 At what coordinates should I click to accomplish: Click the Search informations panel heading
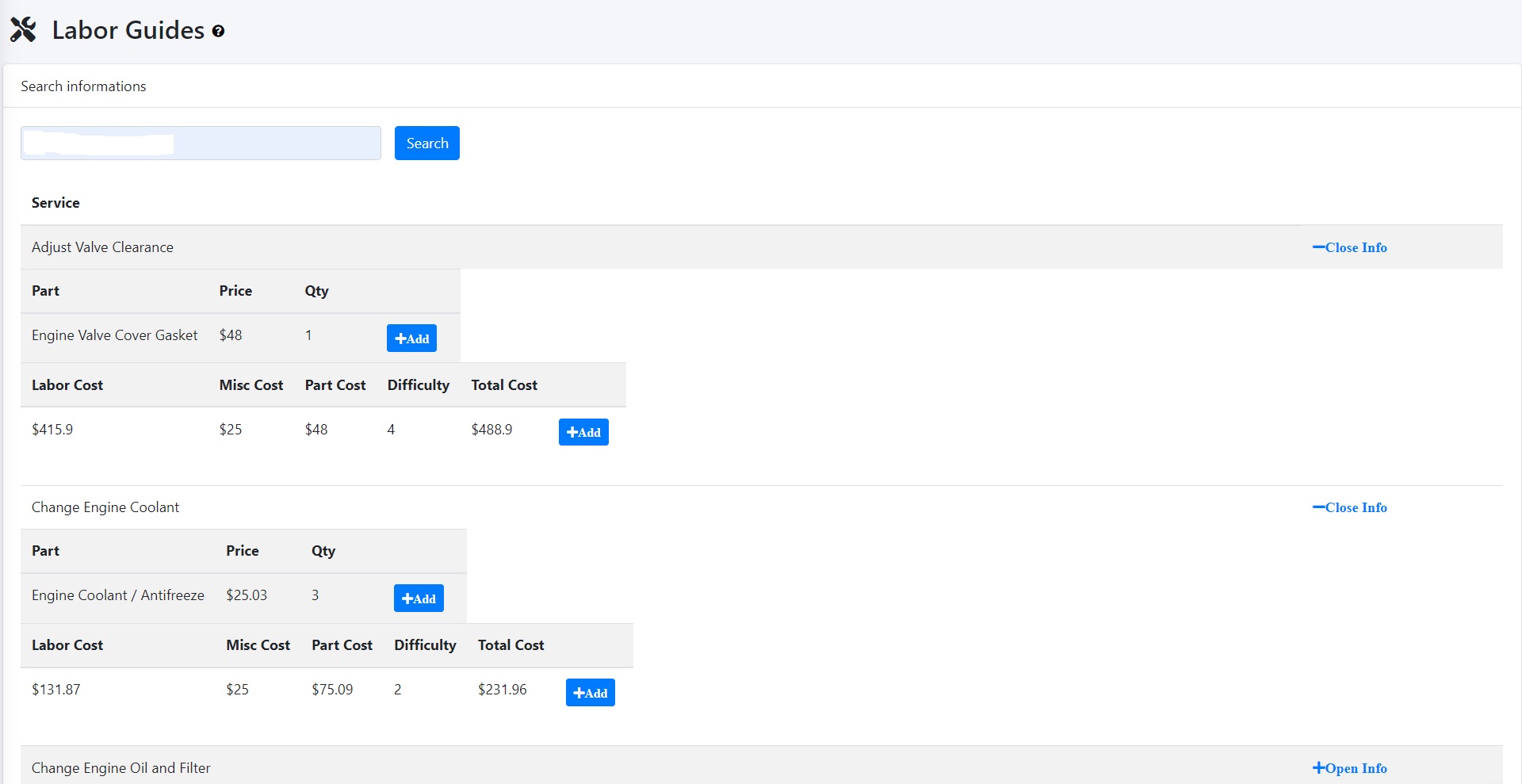(x=83, y=86)
